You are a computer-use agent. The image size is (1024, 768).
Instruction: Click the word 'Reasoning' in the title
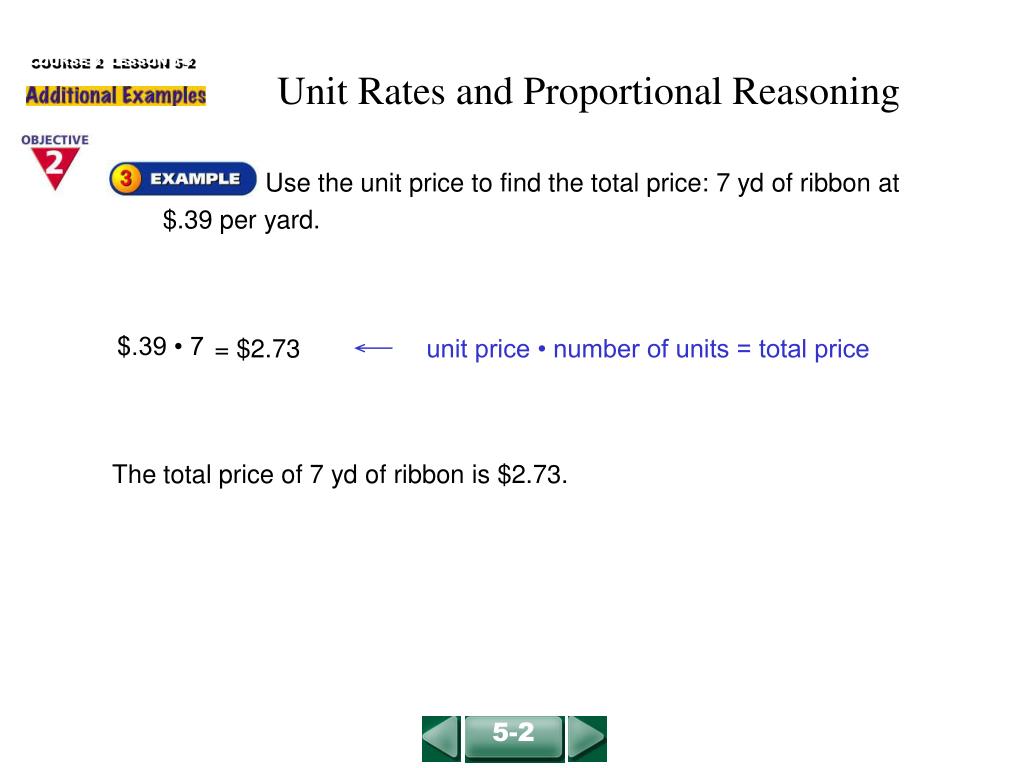(x=816, y=92)
